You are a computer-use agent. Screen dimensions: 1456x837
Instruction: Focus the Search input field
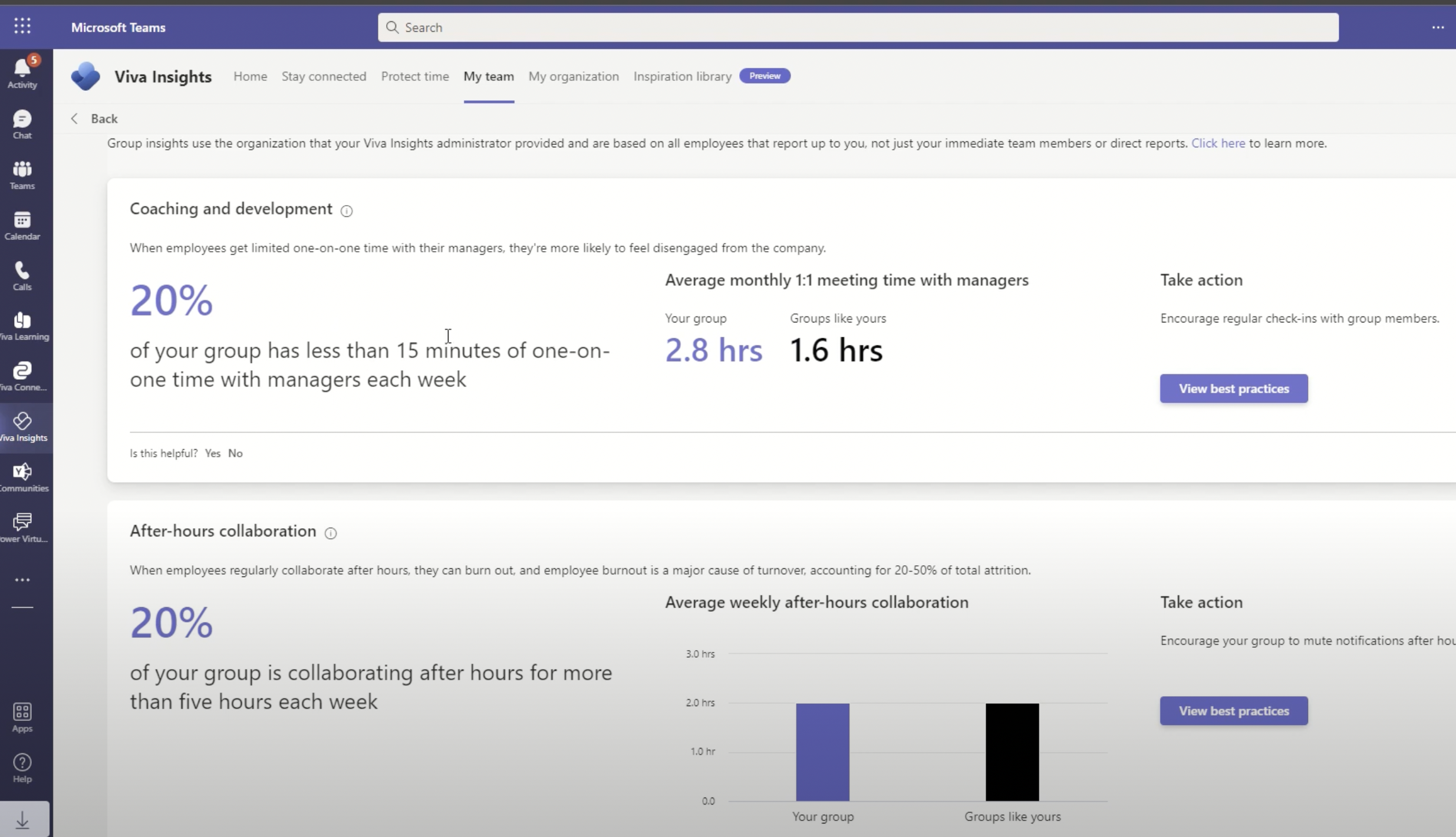point(858,27)
